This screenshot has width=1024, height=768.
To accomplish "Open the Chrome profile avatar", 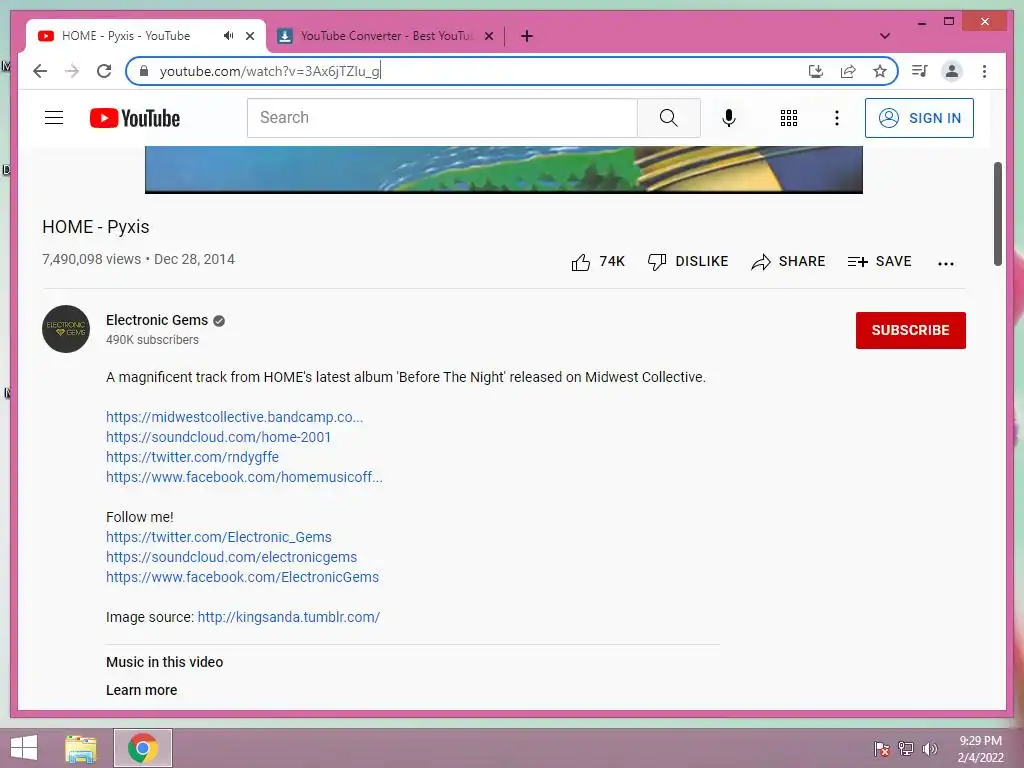I will (952, 71).
